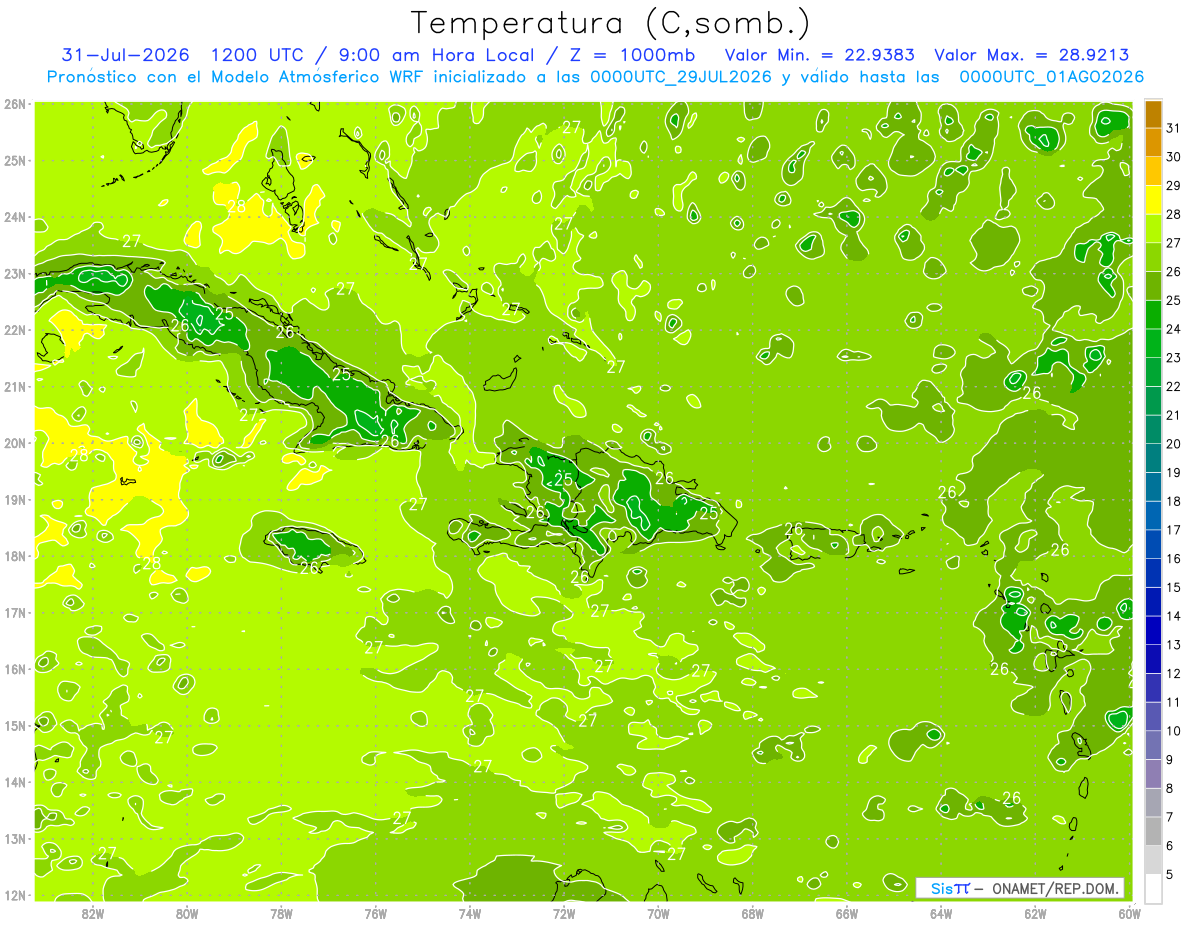Click the "66W" longitude axis label

tap(847, 913)
